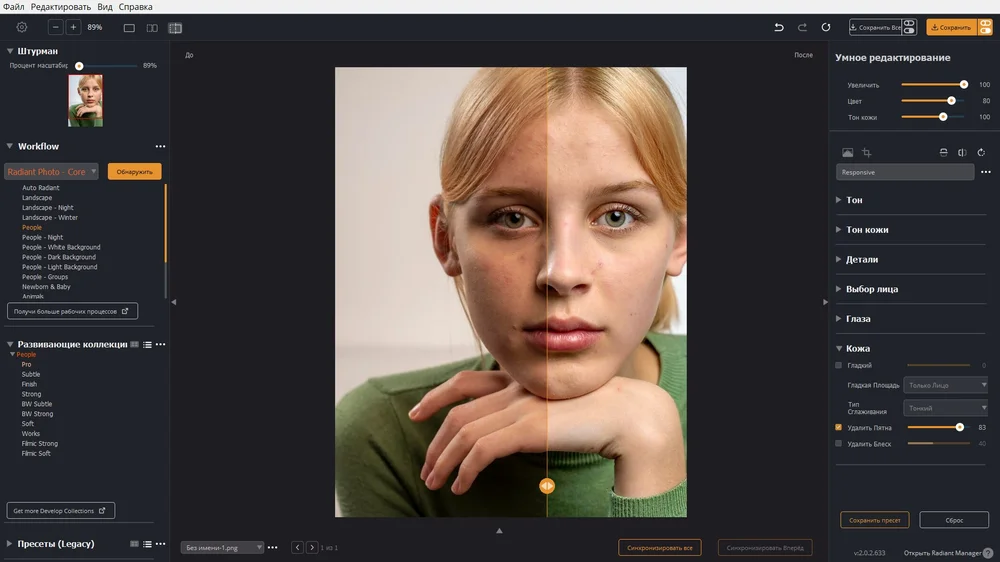This screenshot has height=562, width=1000.
Task: Click the Обнаружить button
Action: click(x=135, y=172)
